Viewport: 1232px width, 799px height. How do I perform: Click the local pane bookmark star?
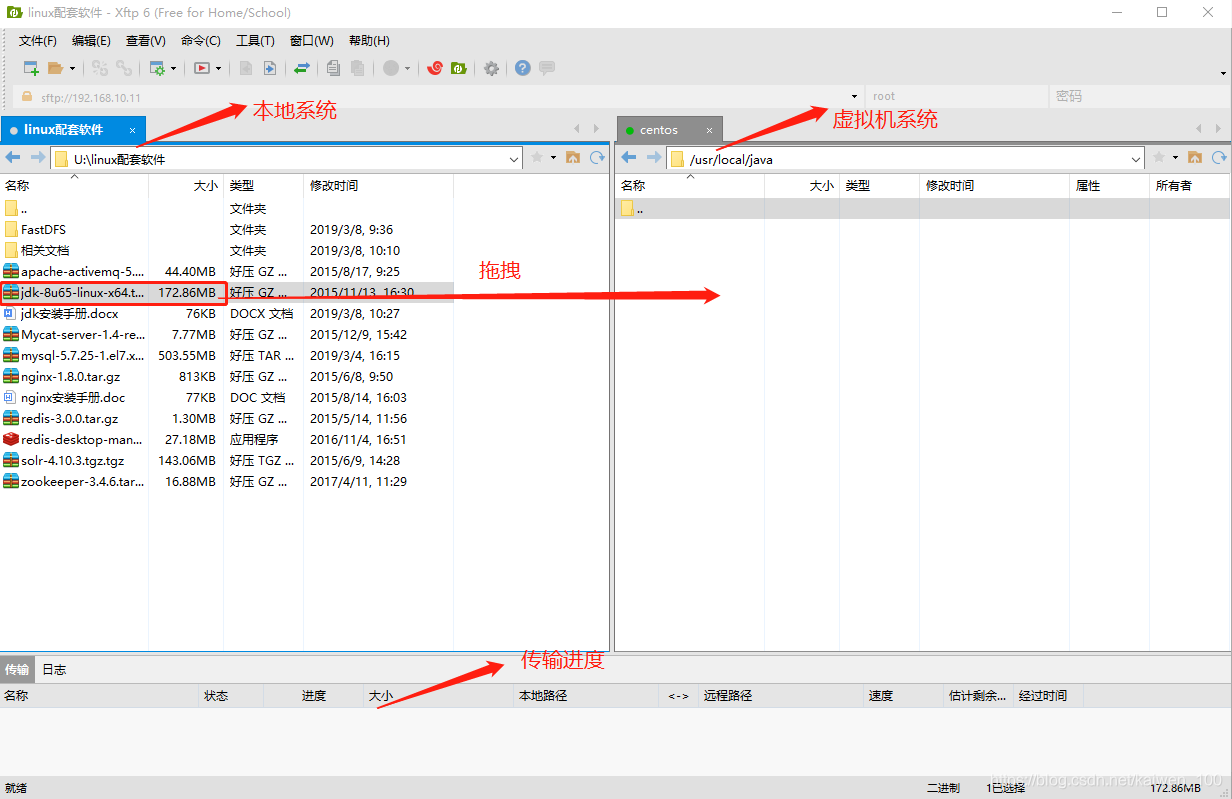coord(537,158)
